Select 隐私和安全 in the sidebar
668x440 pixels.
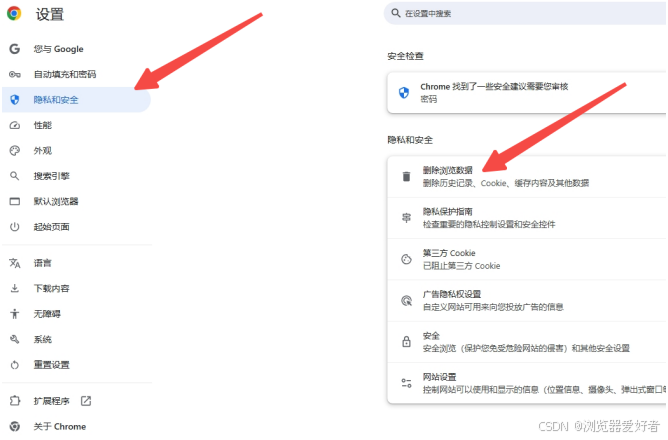pos(77,100)
